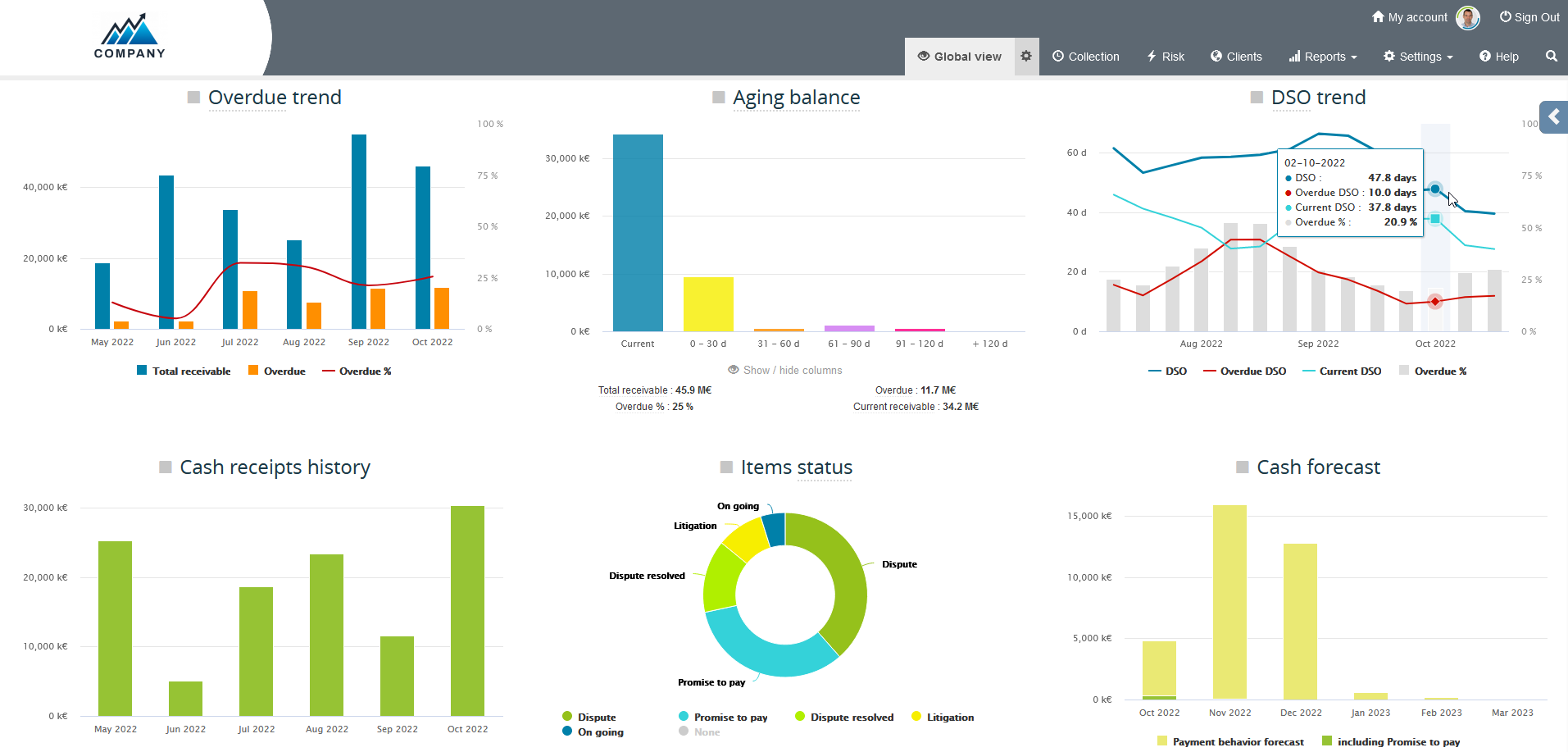1568x752 pixels.
Task: Toggle Overdue DSO line in legend
Action: click(x=1244, y=371)
